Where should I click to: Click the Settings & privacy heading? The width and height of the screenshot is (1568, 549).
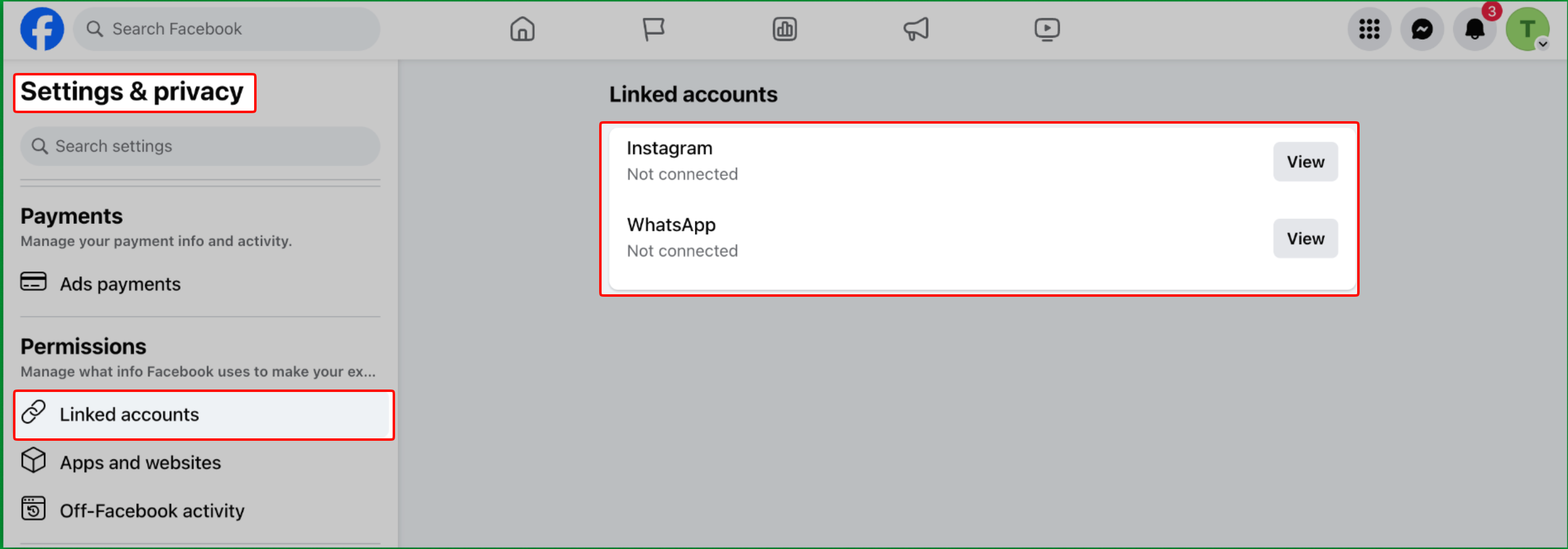132,92
